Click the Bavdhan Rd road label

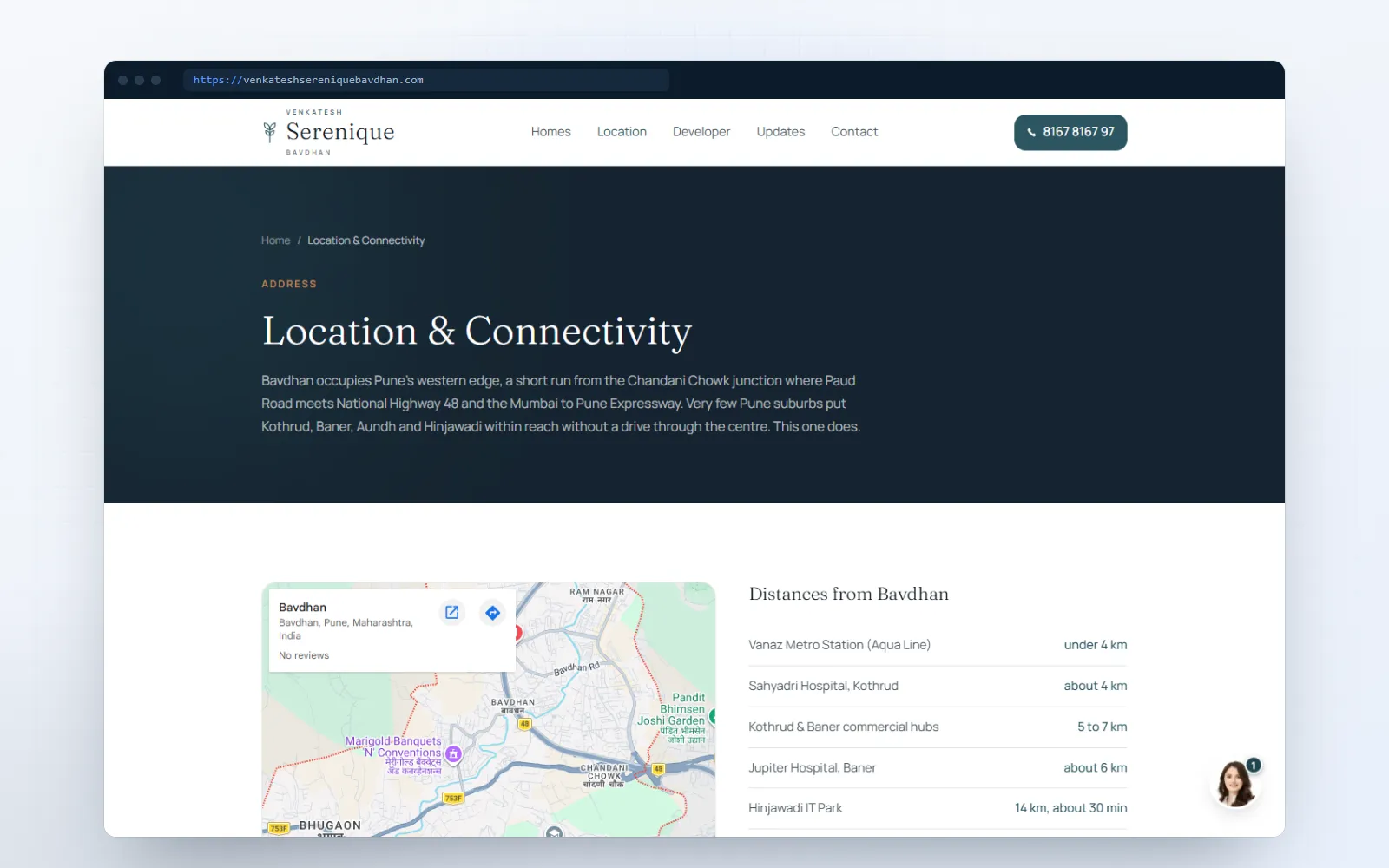tap(576, 668)
